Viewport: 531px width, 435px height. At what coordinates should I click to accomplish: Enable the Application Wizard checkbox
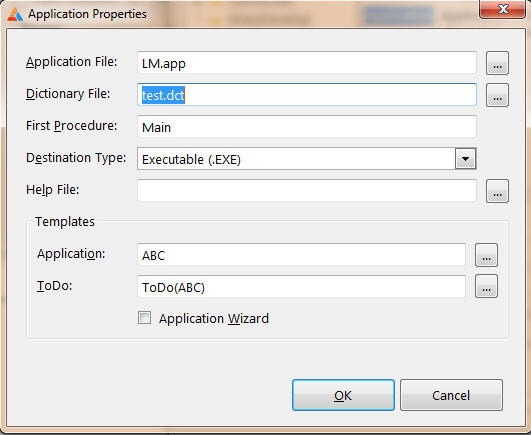pyautogui.click(x=144, y=318)
